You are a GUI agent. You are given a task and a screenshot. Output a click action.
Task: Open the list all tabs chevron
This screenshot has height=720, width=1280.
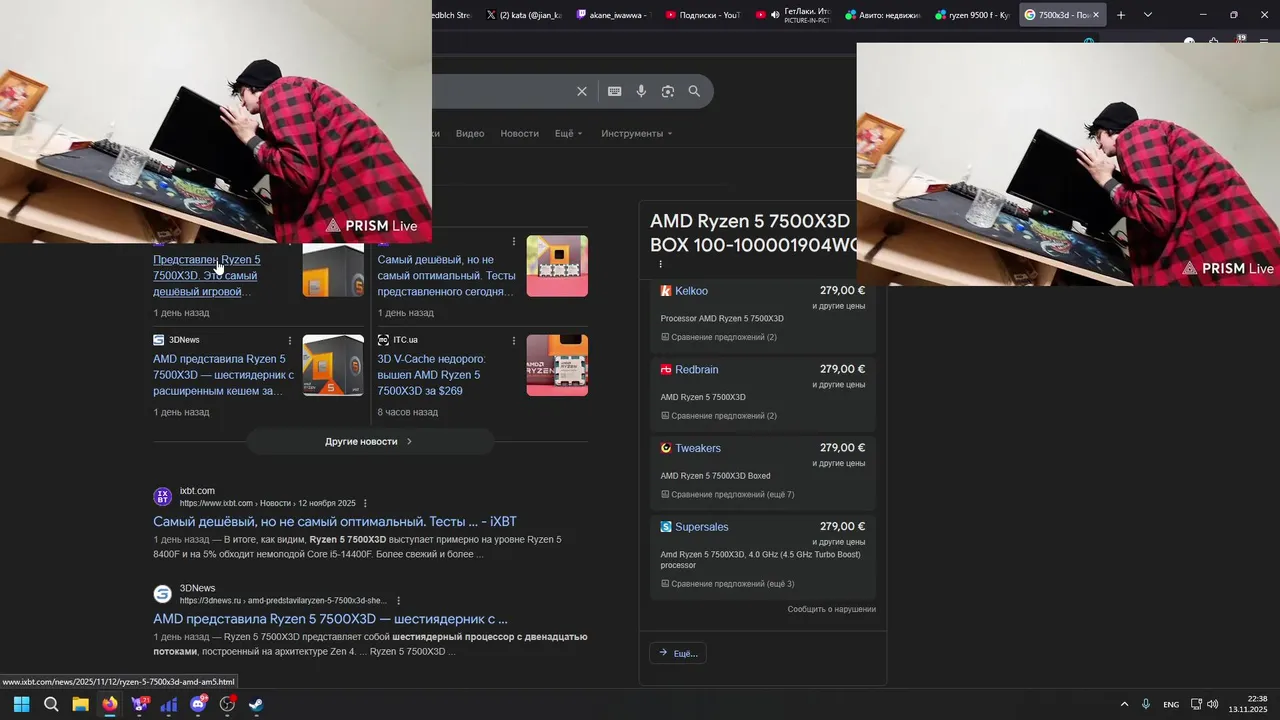[x=1148, y=15]
